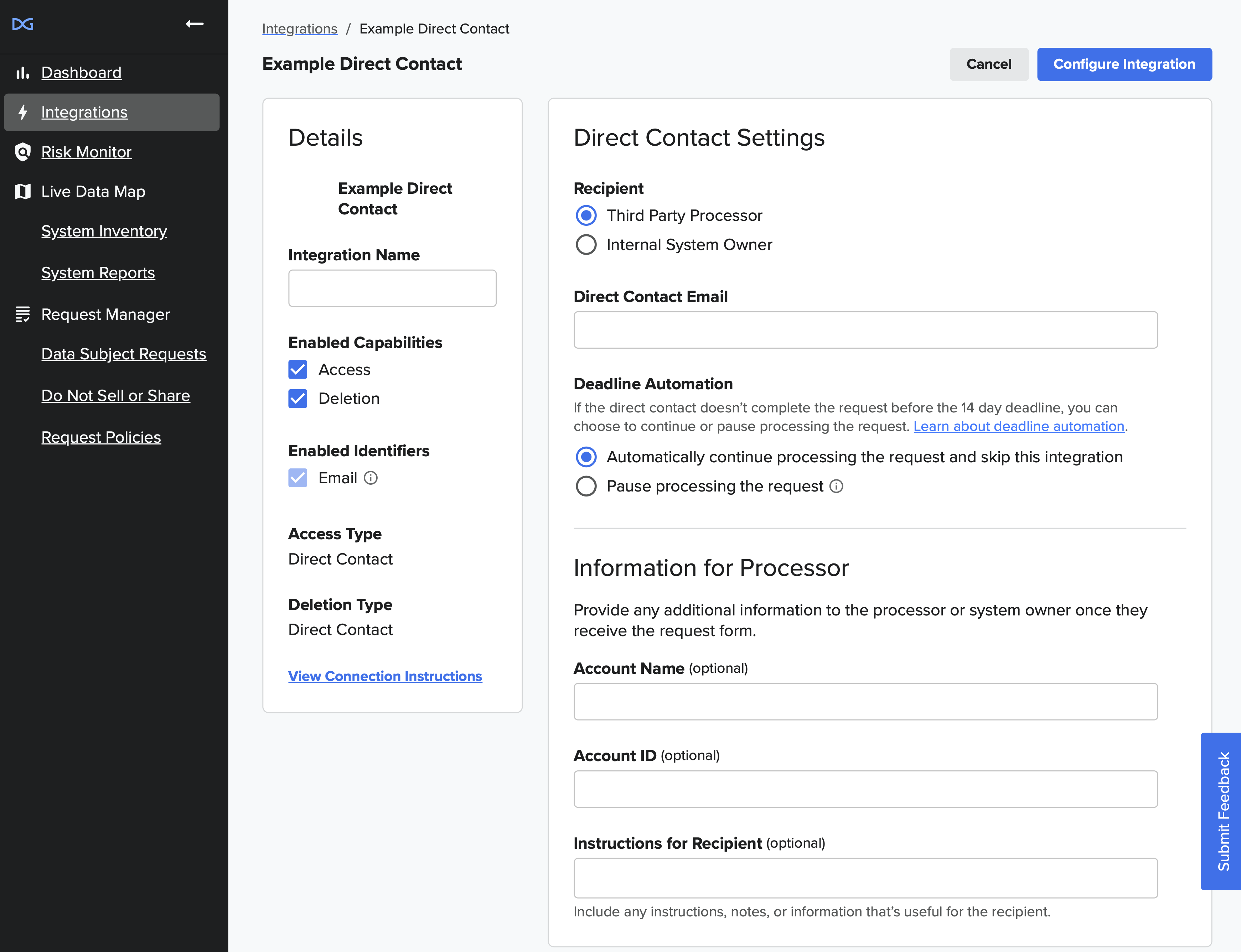Click the Dashboard bar chart icon
Viewport: 1241px width, 952px height.
tap(22, 73)
